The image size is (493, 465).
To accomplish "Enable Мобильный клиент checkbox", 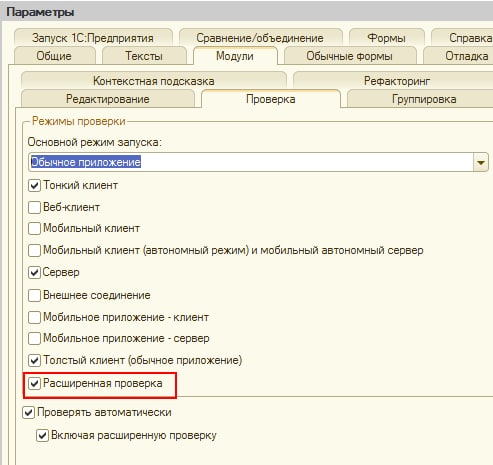I will pos(34,229).
